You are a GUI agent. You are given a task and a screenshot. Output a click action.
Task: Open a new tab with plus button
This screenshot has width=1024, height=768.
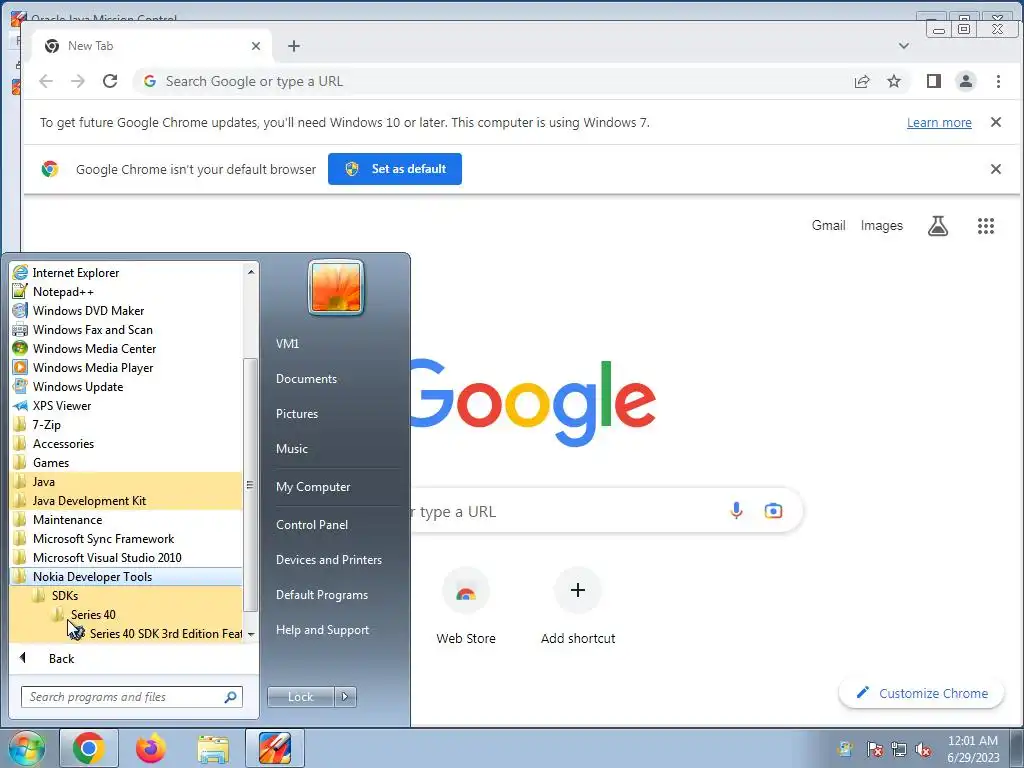(x=294, y=46)
